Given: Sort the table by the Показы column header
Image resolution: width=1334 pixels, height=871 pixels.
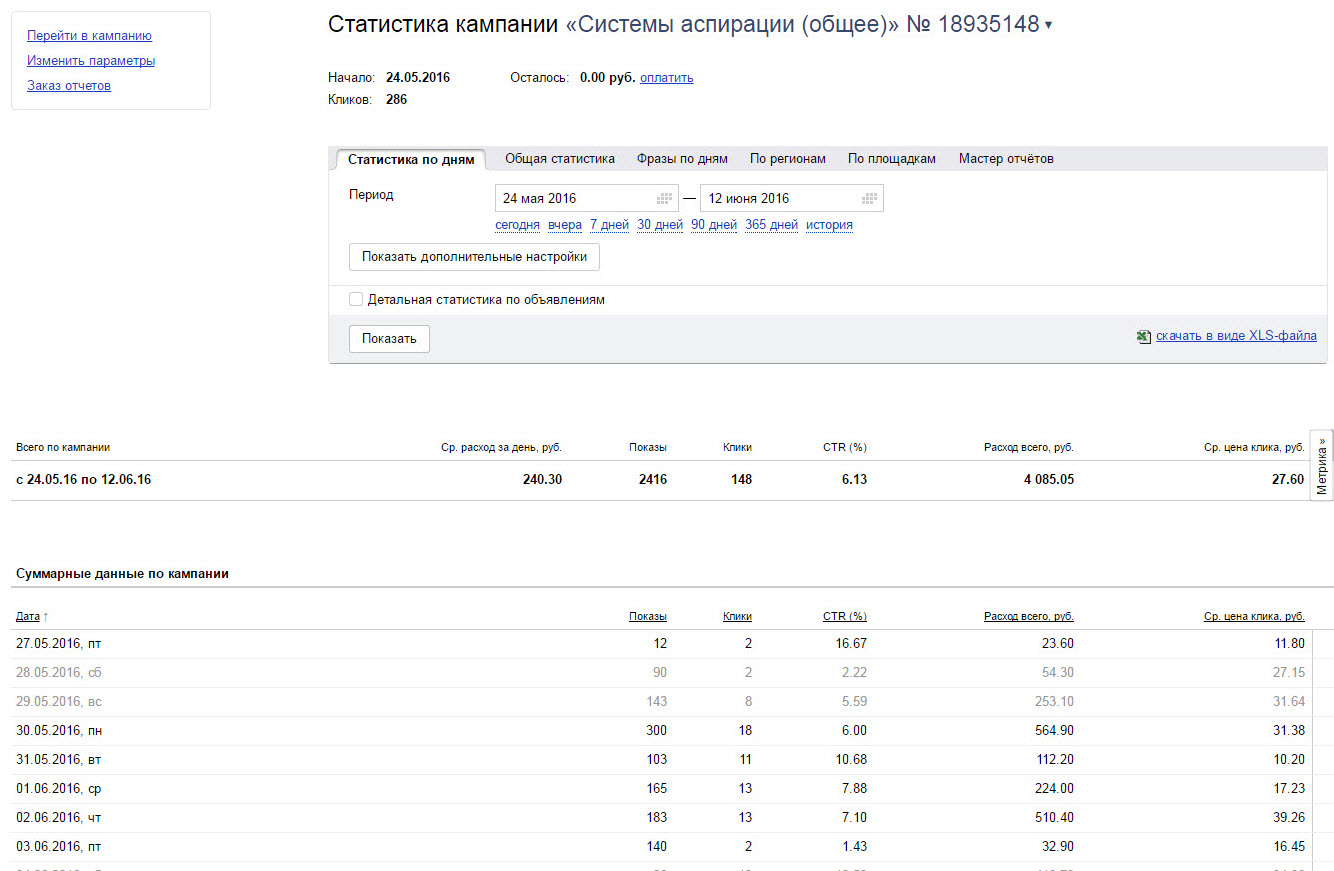Looking at the screenshot, I should click(x=647, y=616).
